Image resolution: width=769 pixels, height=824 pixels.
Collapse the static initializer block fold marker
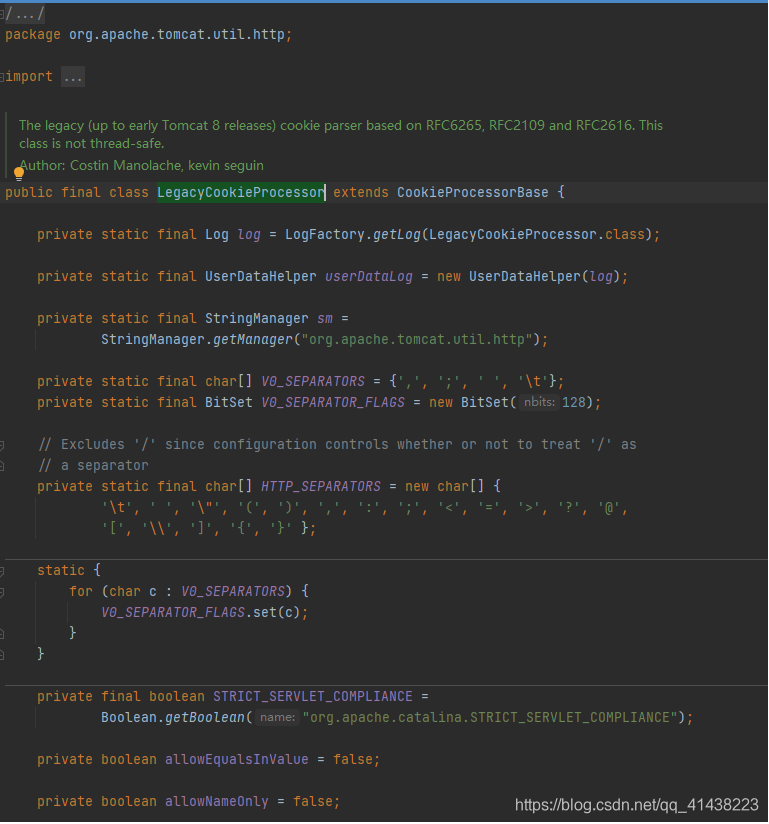coord(2,571)
